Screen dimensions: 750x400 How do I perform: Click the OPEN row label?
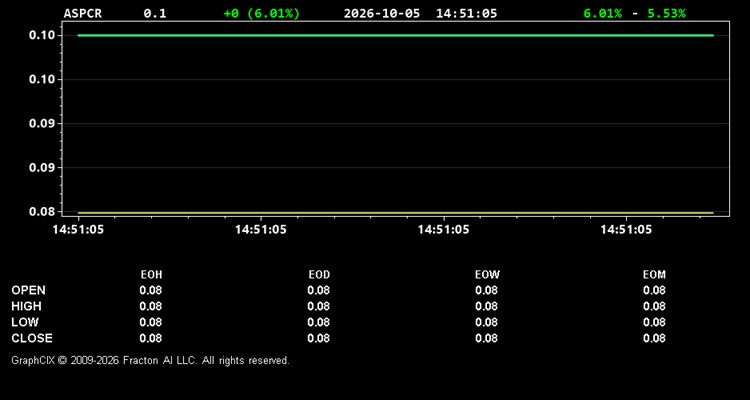coord(29,290)
